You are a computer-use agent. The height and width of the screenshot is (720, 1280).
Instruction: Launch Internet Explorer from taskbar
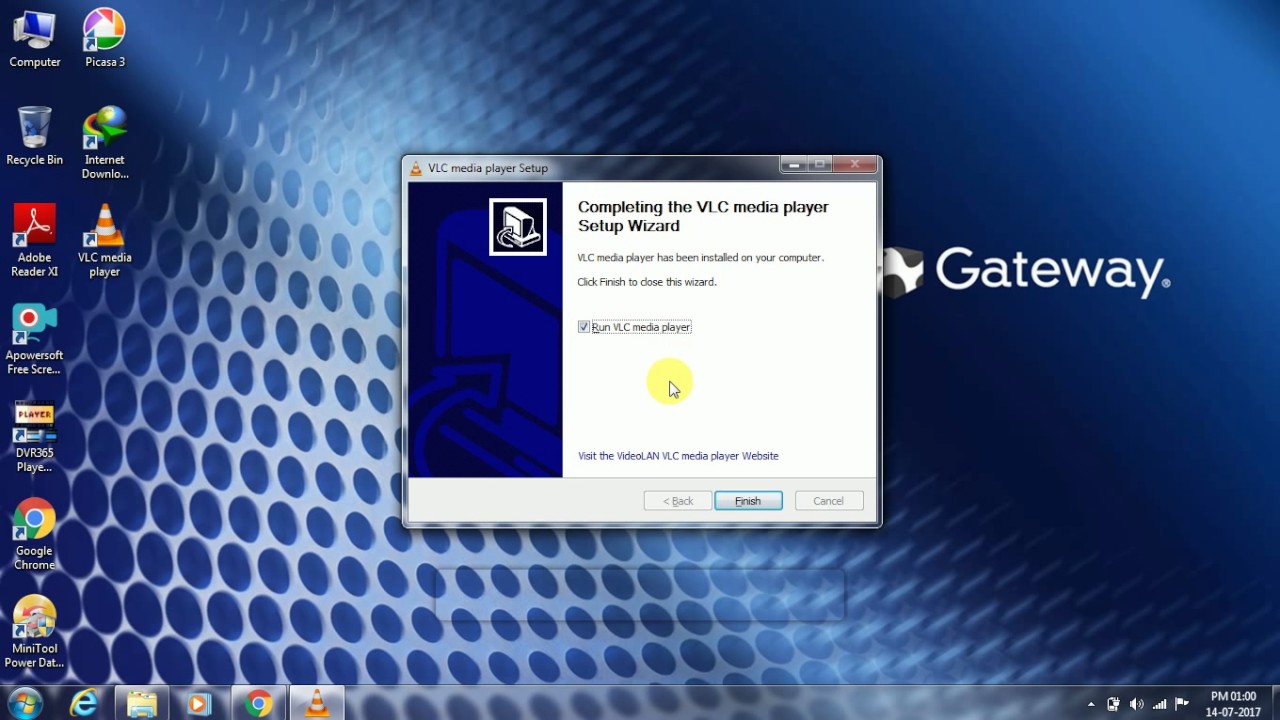pos(84,703)
